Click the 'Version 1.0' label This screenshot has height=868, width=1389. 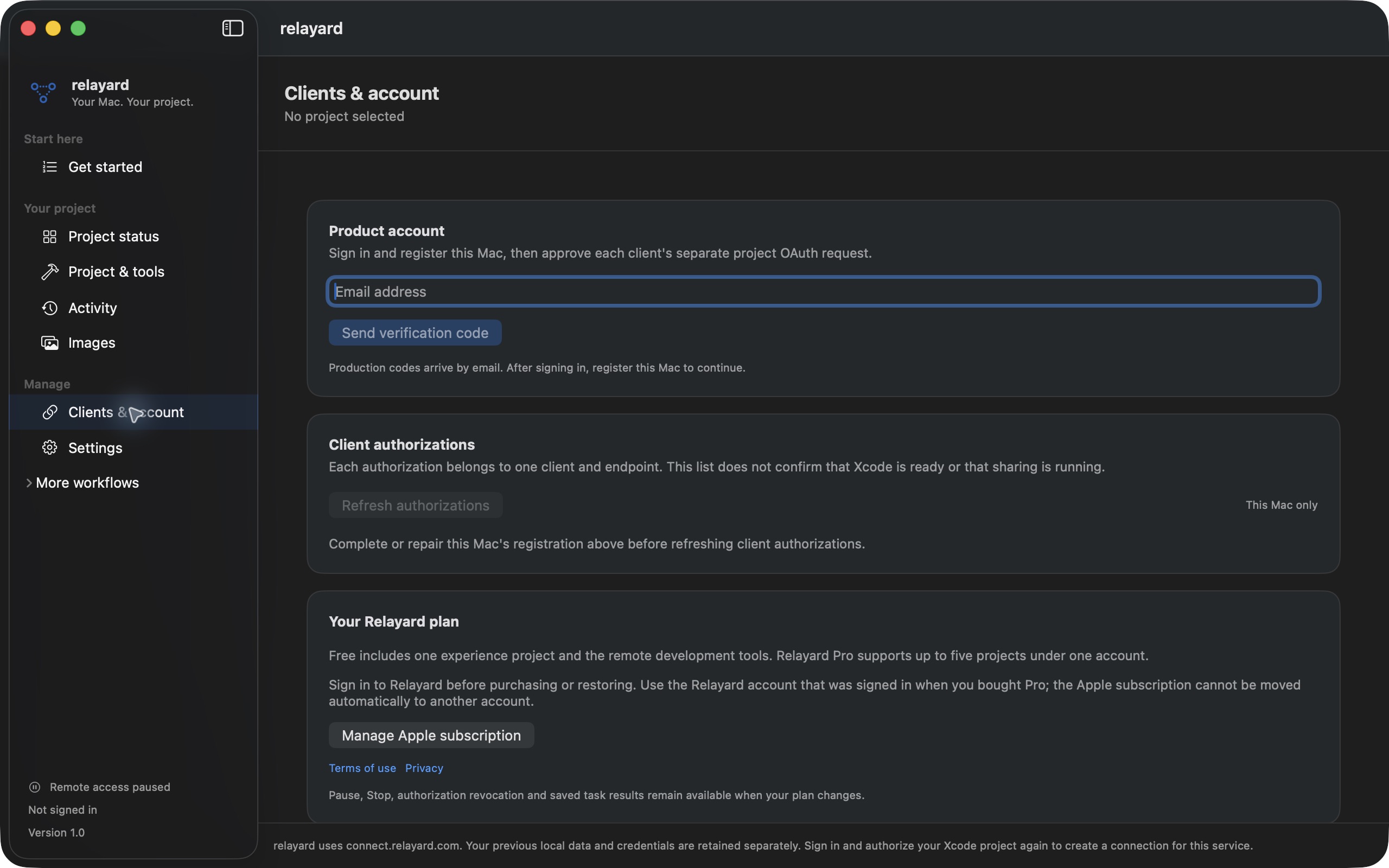[56, 832]
